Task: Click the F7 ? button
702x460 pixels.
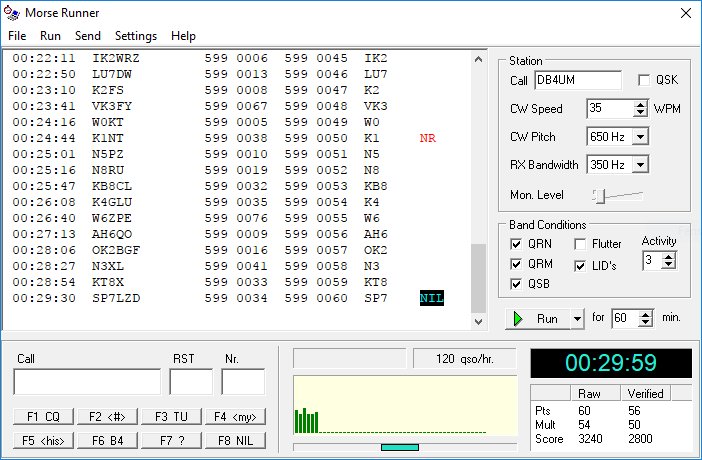Action: coord(171,440)
